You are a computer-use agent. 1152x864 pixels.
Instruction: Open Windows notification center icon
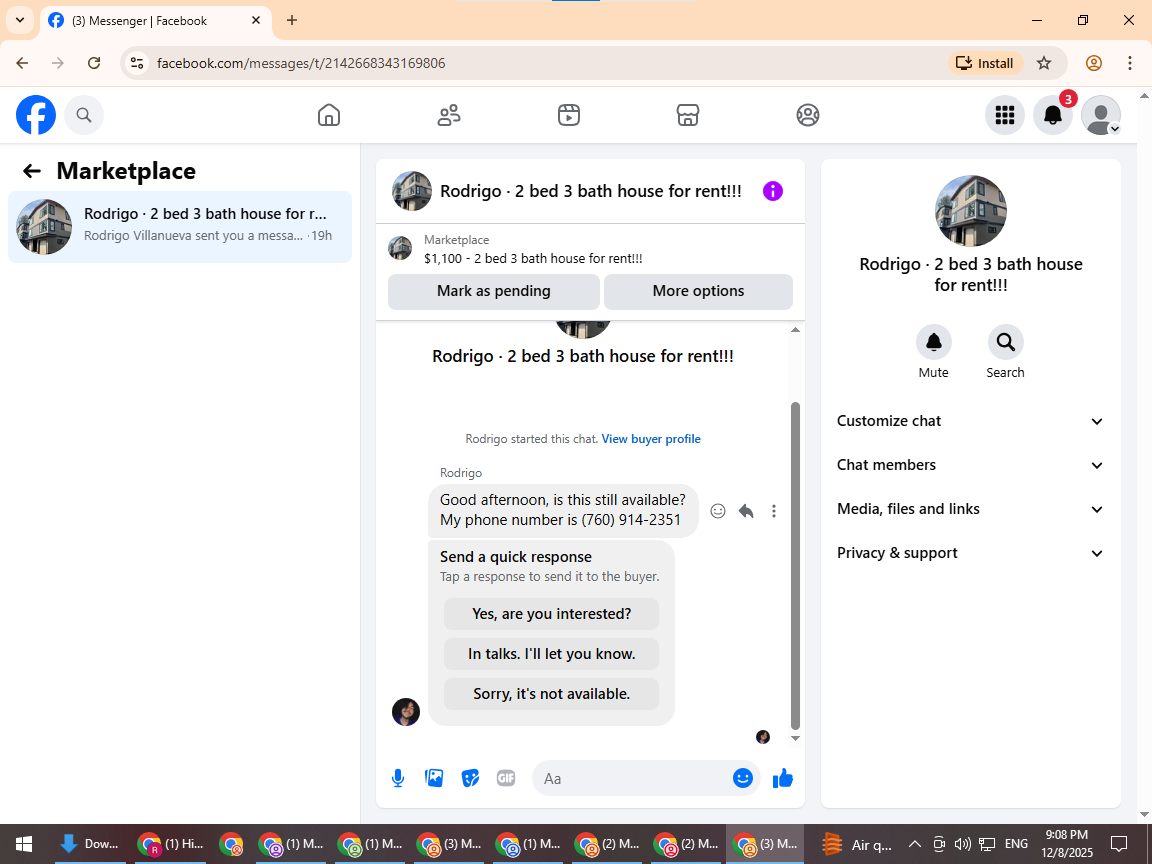point(1119,844)
